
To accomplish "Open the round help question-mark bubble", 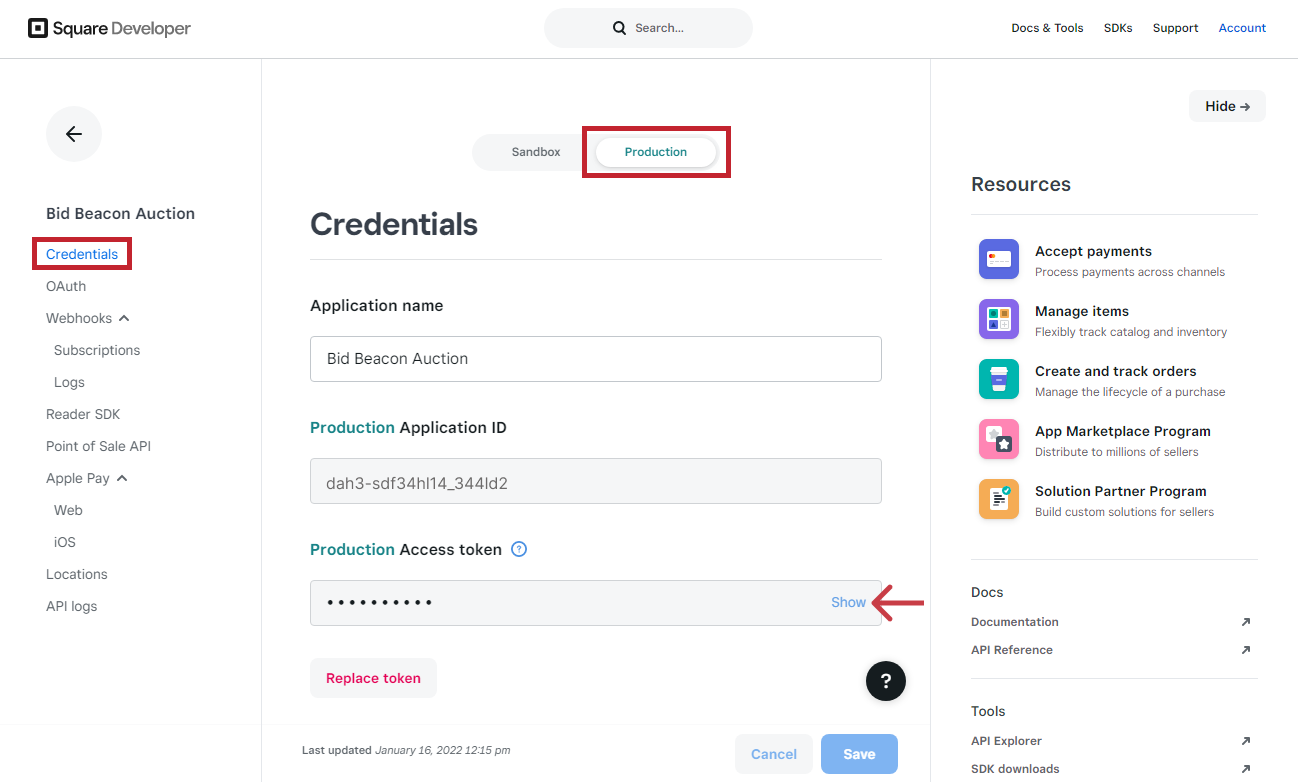I will pos(886,681).
